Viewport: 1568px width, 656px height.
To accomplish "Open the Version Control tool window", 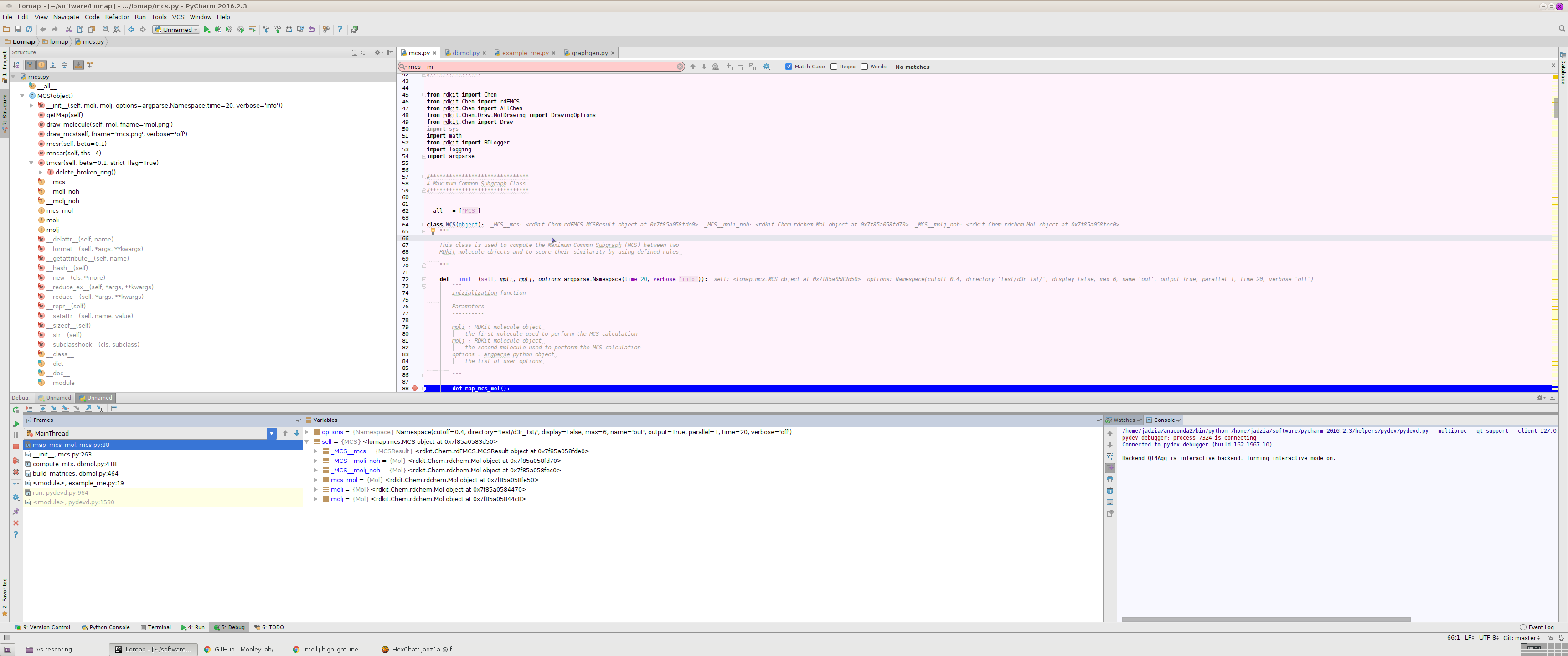I will point(42,627).
